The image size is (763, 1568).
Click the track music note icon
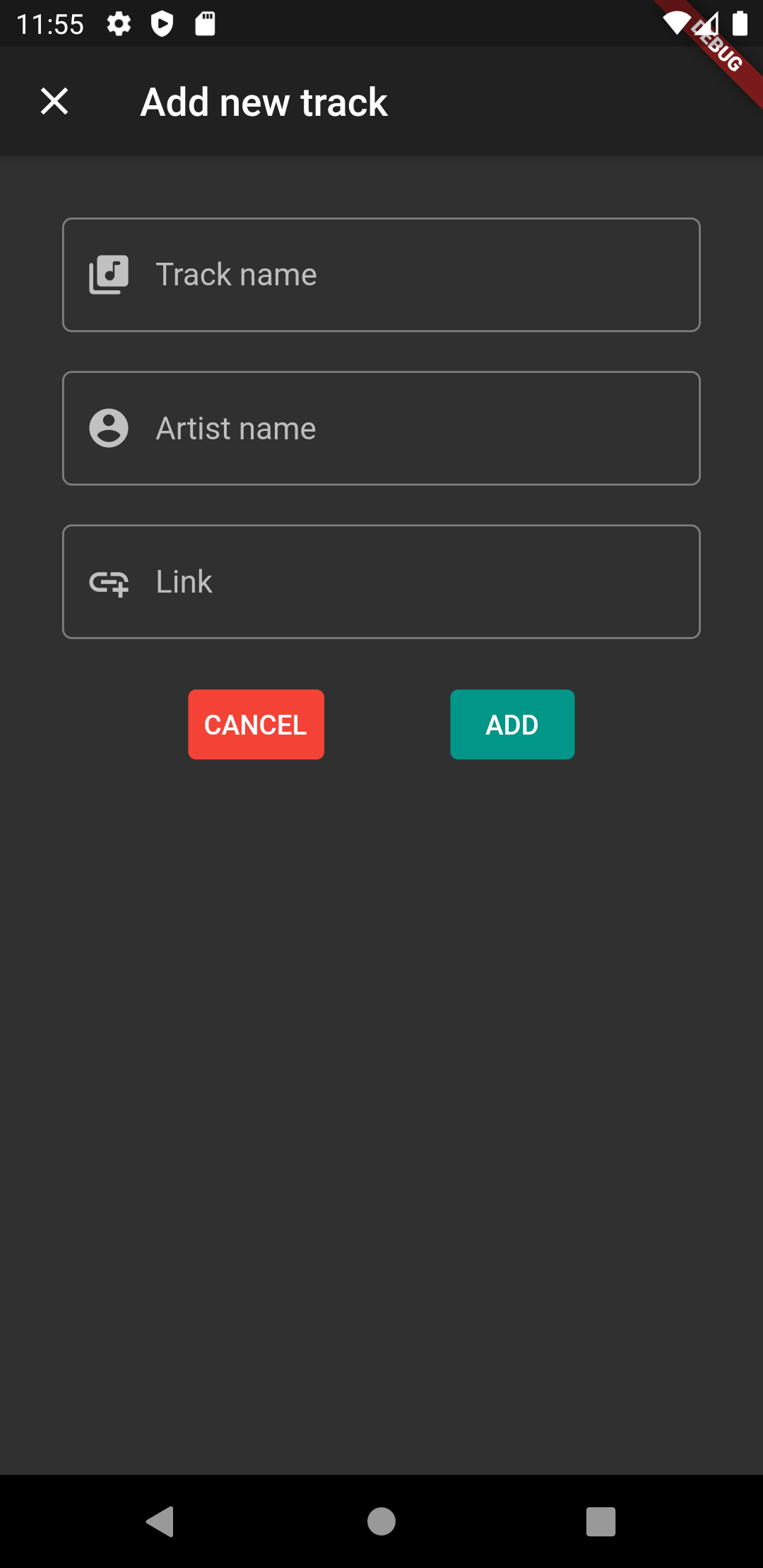[x=108, y=274]
